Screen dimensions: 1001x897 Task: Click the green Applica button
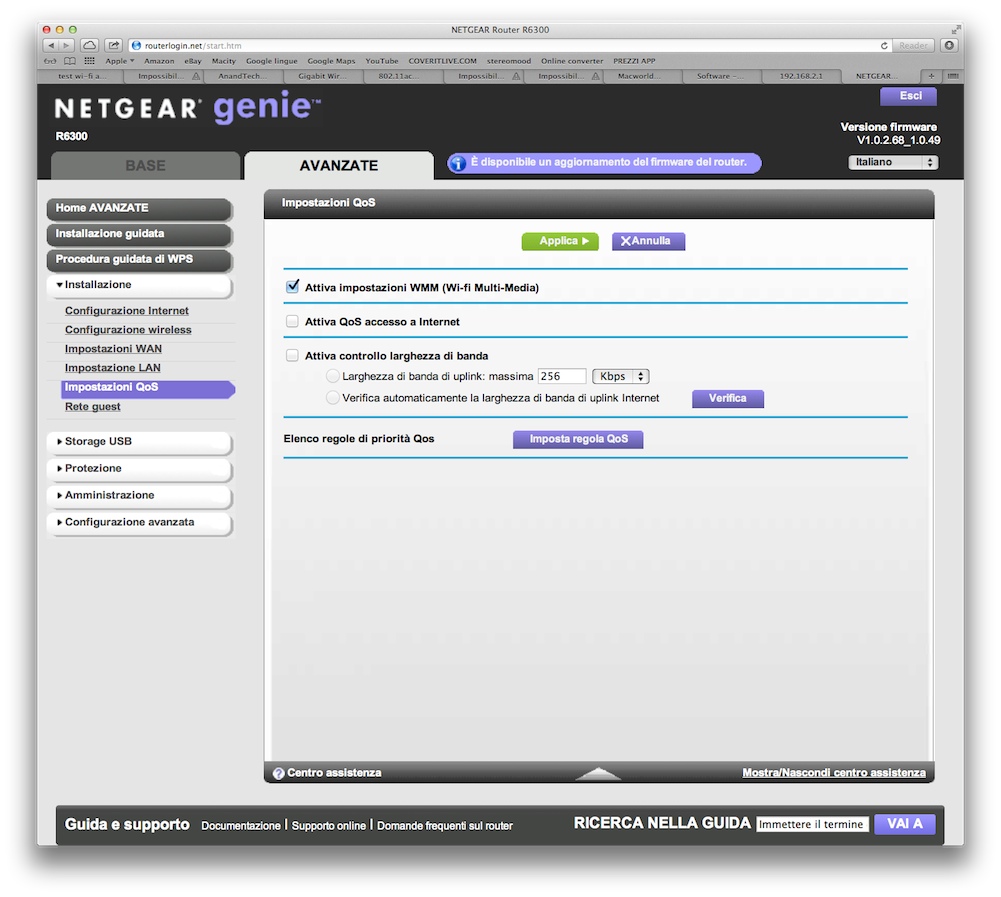560,241
